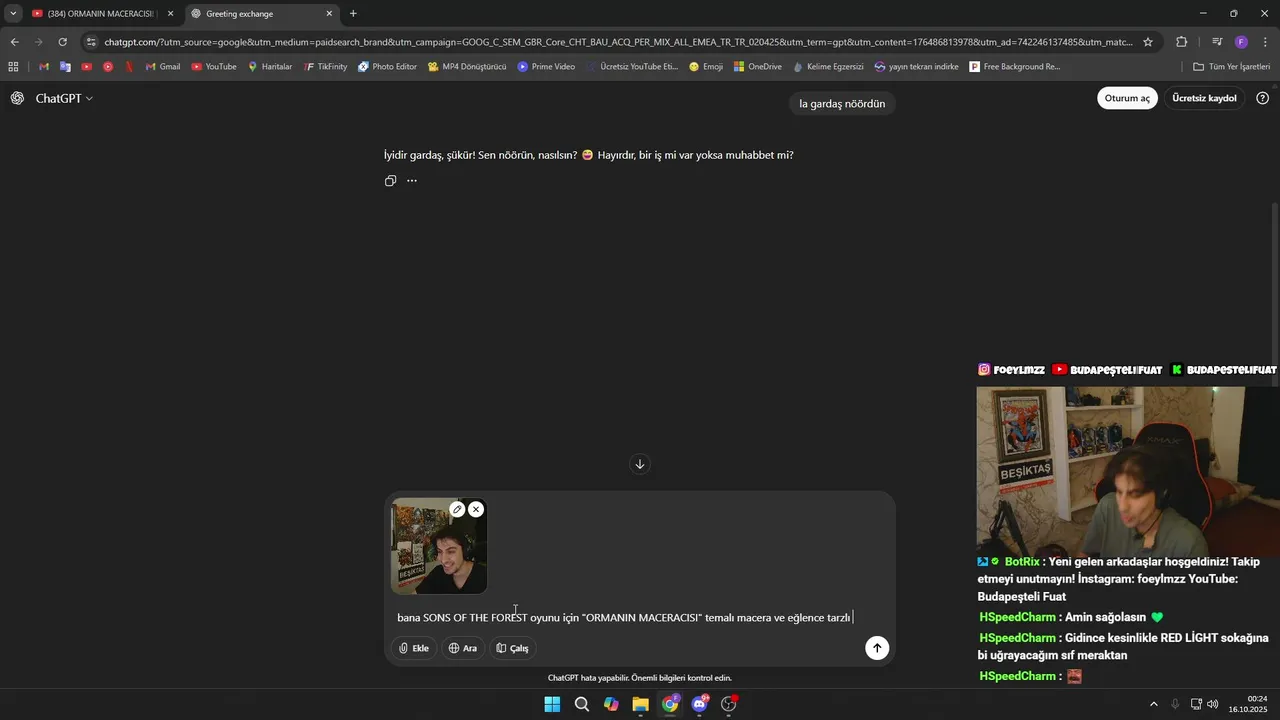The width and height of the screenshot is (1280, 720).
Task: Click the Ekle attach button
Action: pyautogui.click(x=414, y=648)
